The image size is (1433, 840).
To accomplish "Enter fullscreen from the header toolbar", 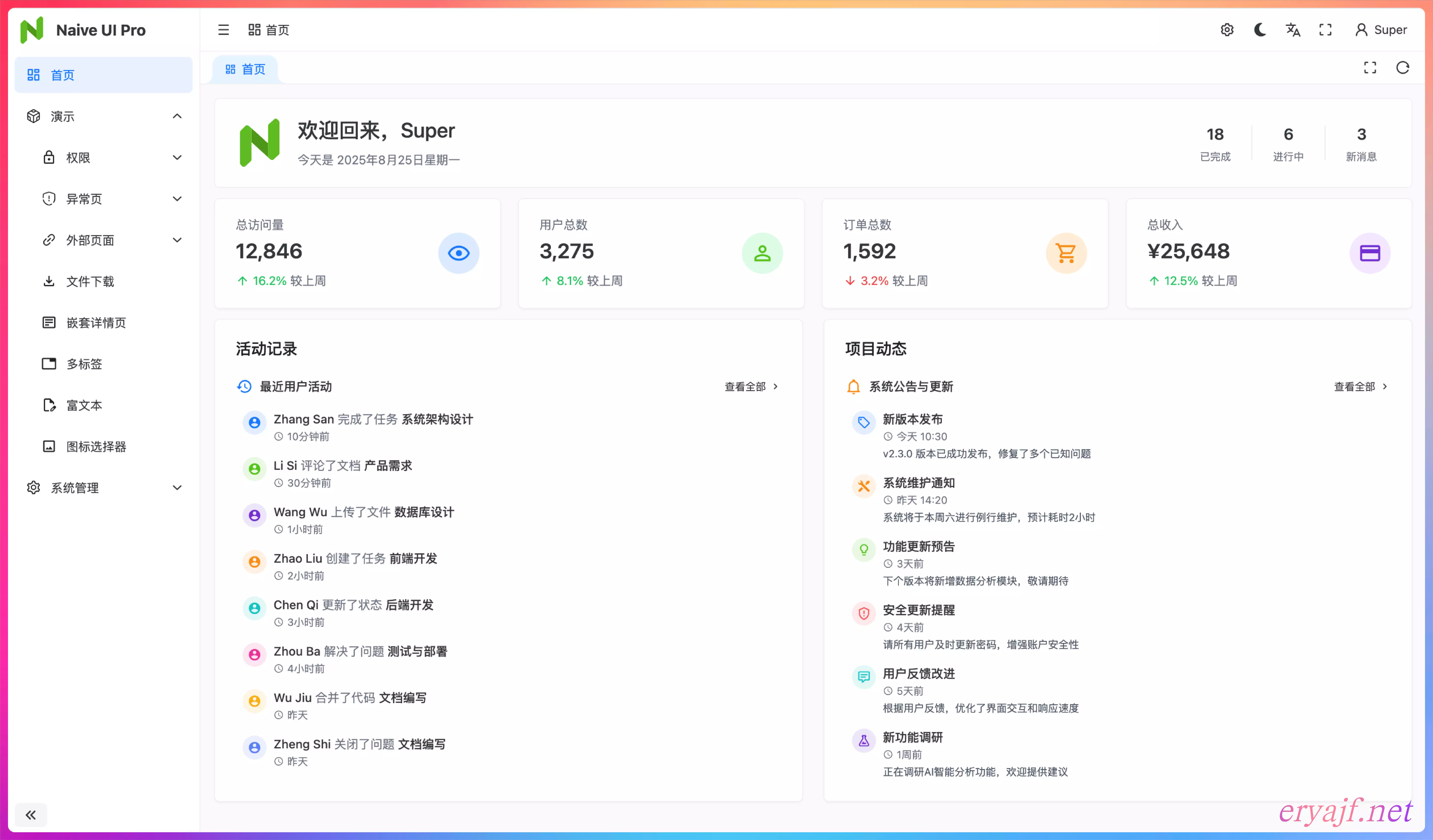I will tap(1325, 29).
